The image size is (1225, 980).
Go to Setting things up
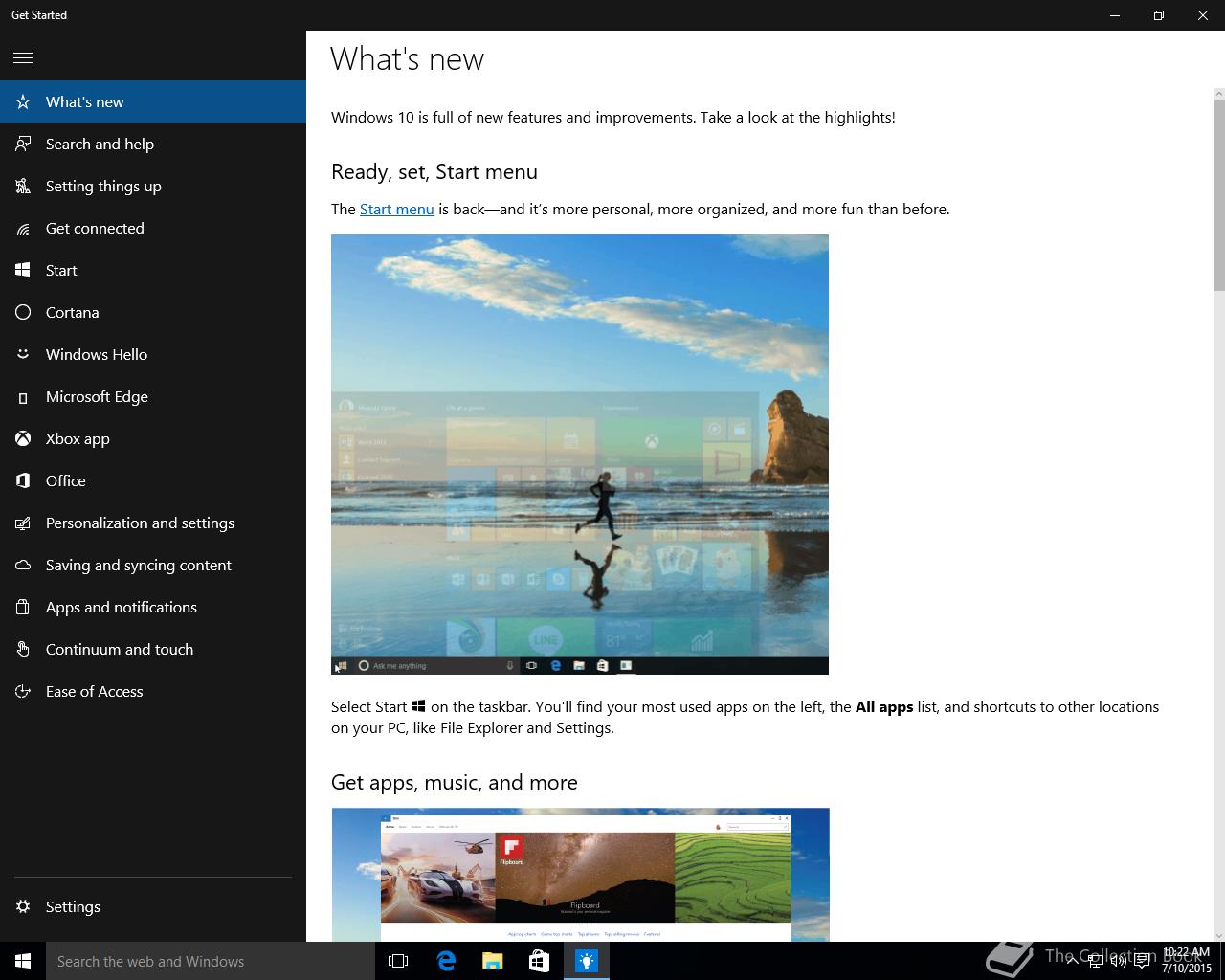[x=153, y=186]
